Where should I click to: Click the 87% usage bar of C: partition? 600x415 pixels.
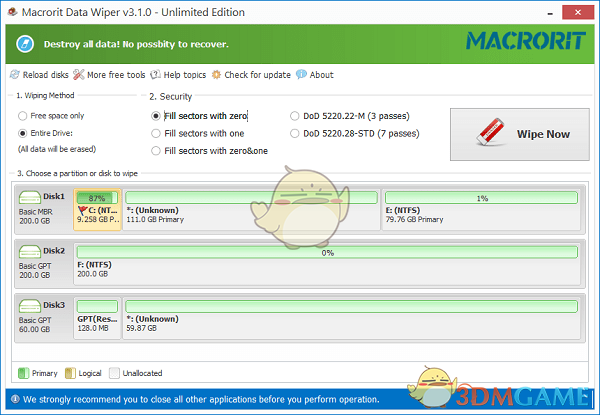click(x=97, y=198)
